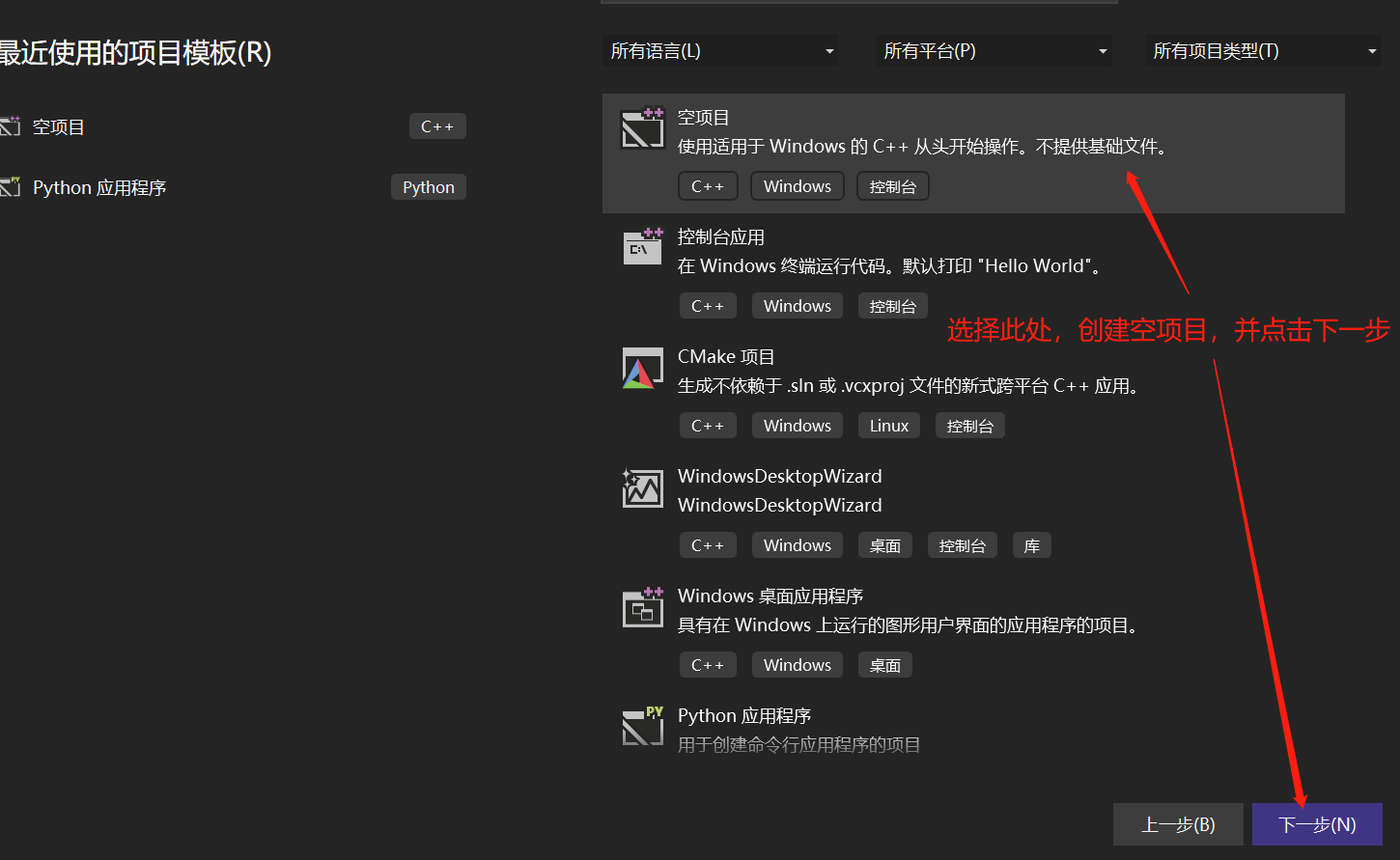Viewport: 1400px width, 860px height.
Task: Click the C++ tag under WindowsDesktopWizard
Action: pos(708,545)
